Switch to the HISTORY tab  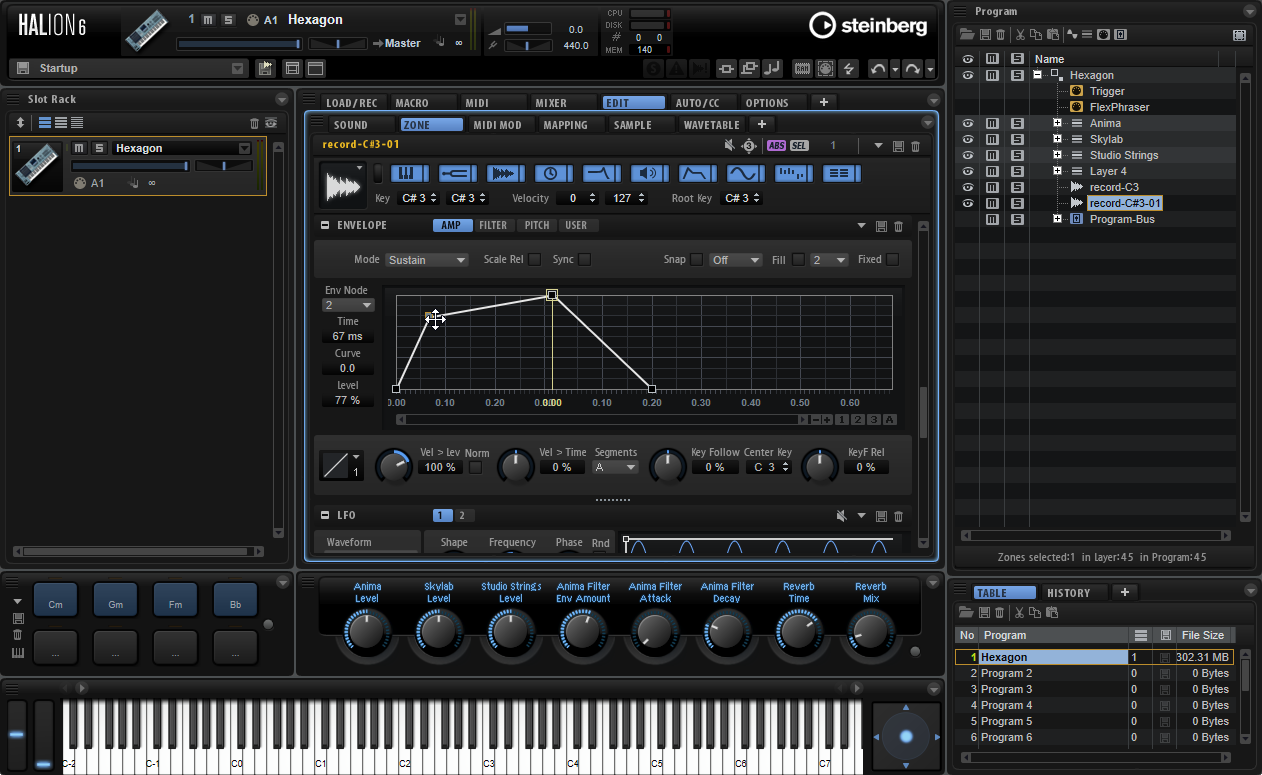point(1068,593)
